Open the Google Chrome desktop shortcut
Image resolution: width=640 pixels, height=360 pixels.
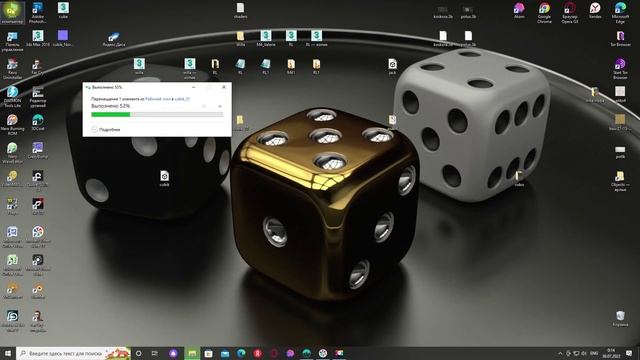point(544,13)
